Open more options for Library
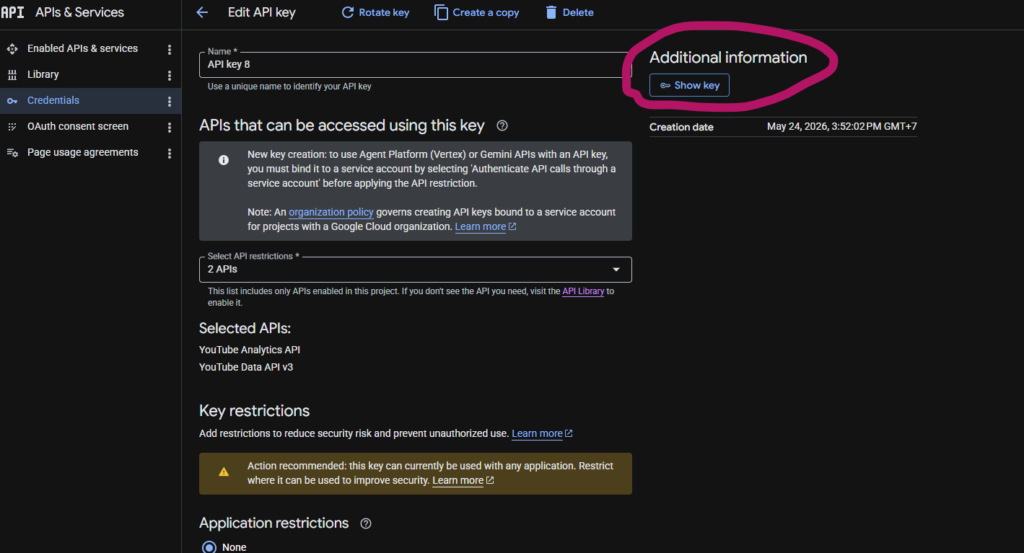The width and height of the screenshot is (1024, 553). [169, 76]
